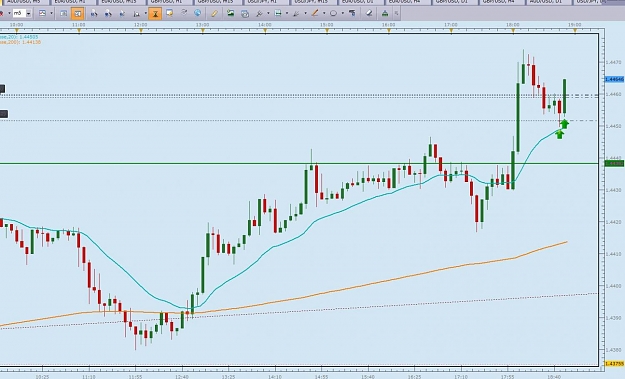Select the chart type picture icon
The width and height of the screenshot is (625, 379).
43,14
